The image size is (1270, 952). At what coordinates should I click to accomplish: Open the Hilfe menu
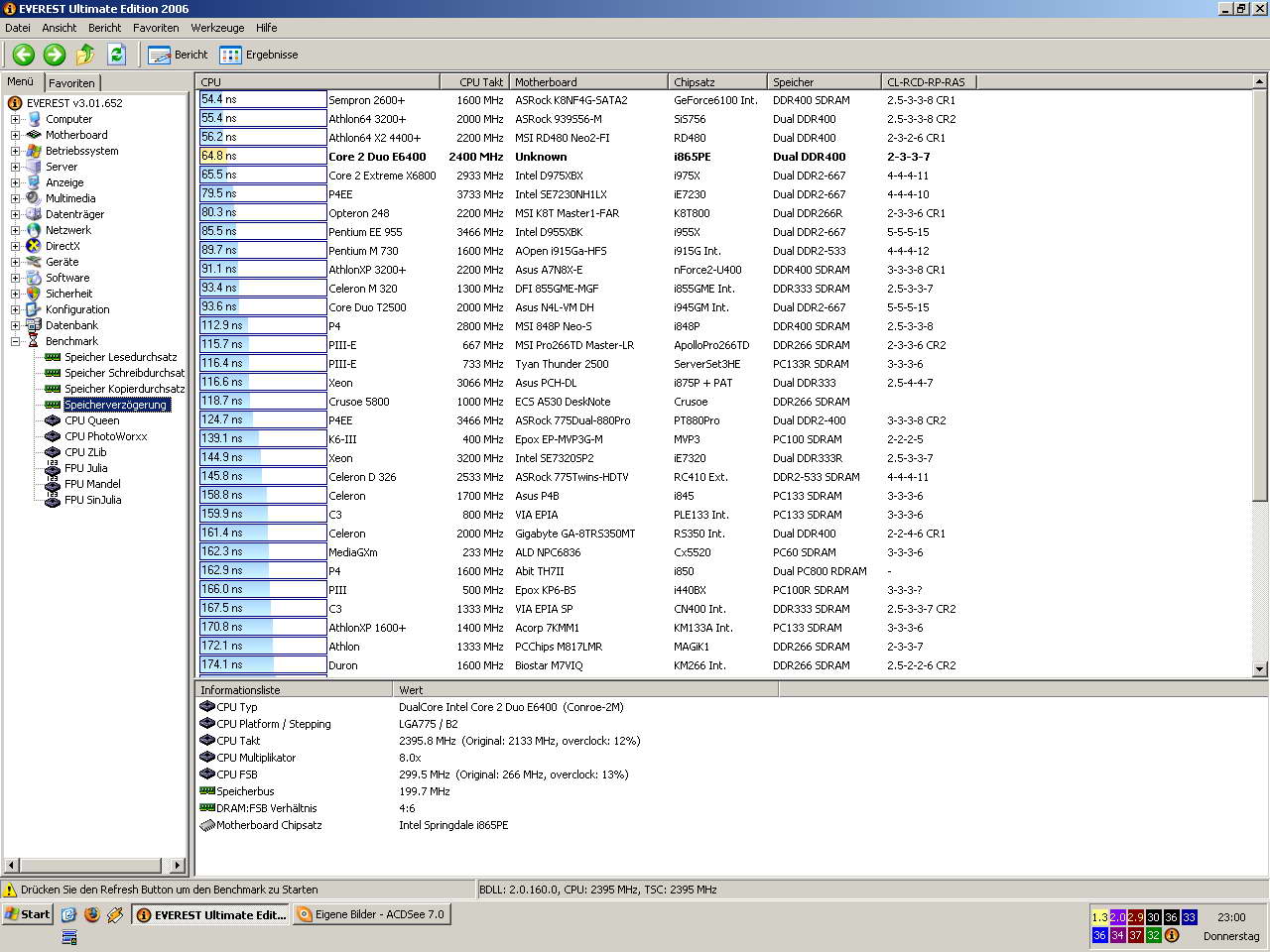pyautogui.click(x=266, y=28)
